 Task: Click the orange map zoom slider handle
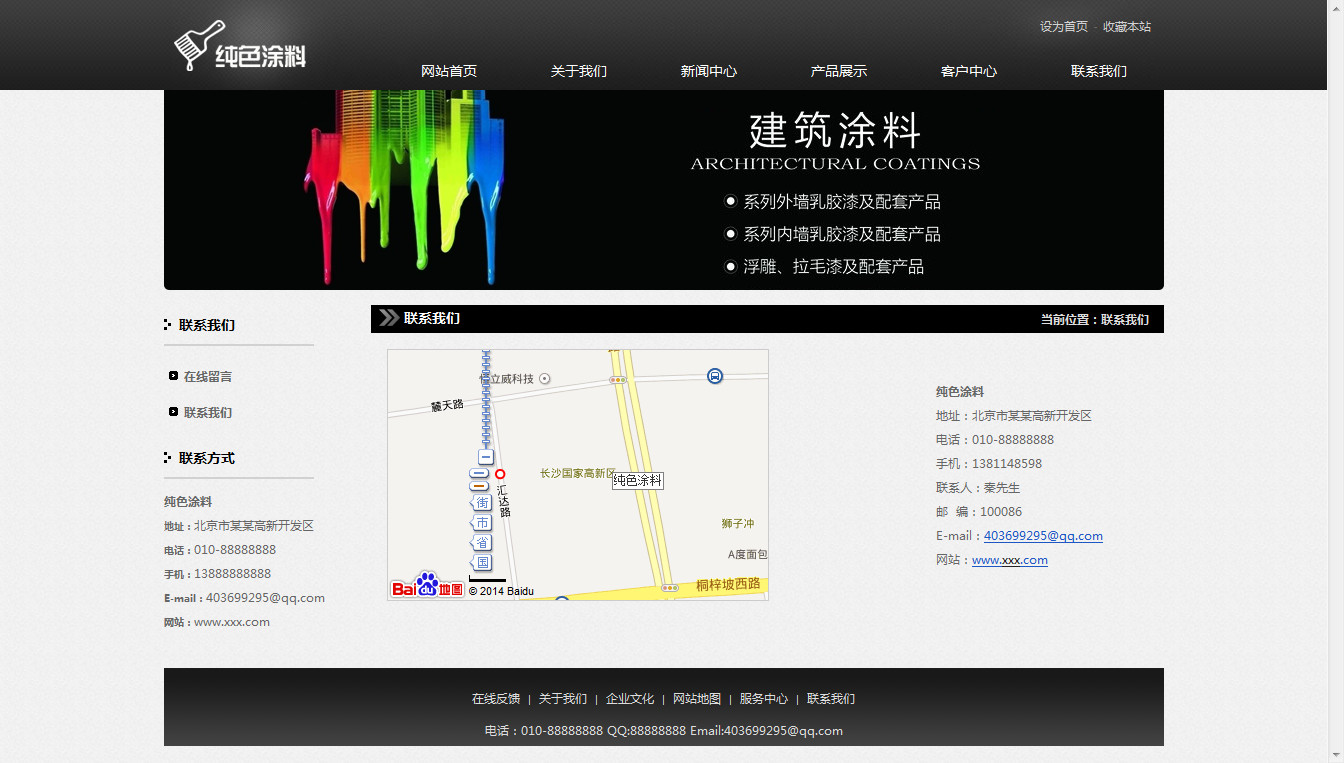pyautogui.click(x=480, y=486)
